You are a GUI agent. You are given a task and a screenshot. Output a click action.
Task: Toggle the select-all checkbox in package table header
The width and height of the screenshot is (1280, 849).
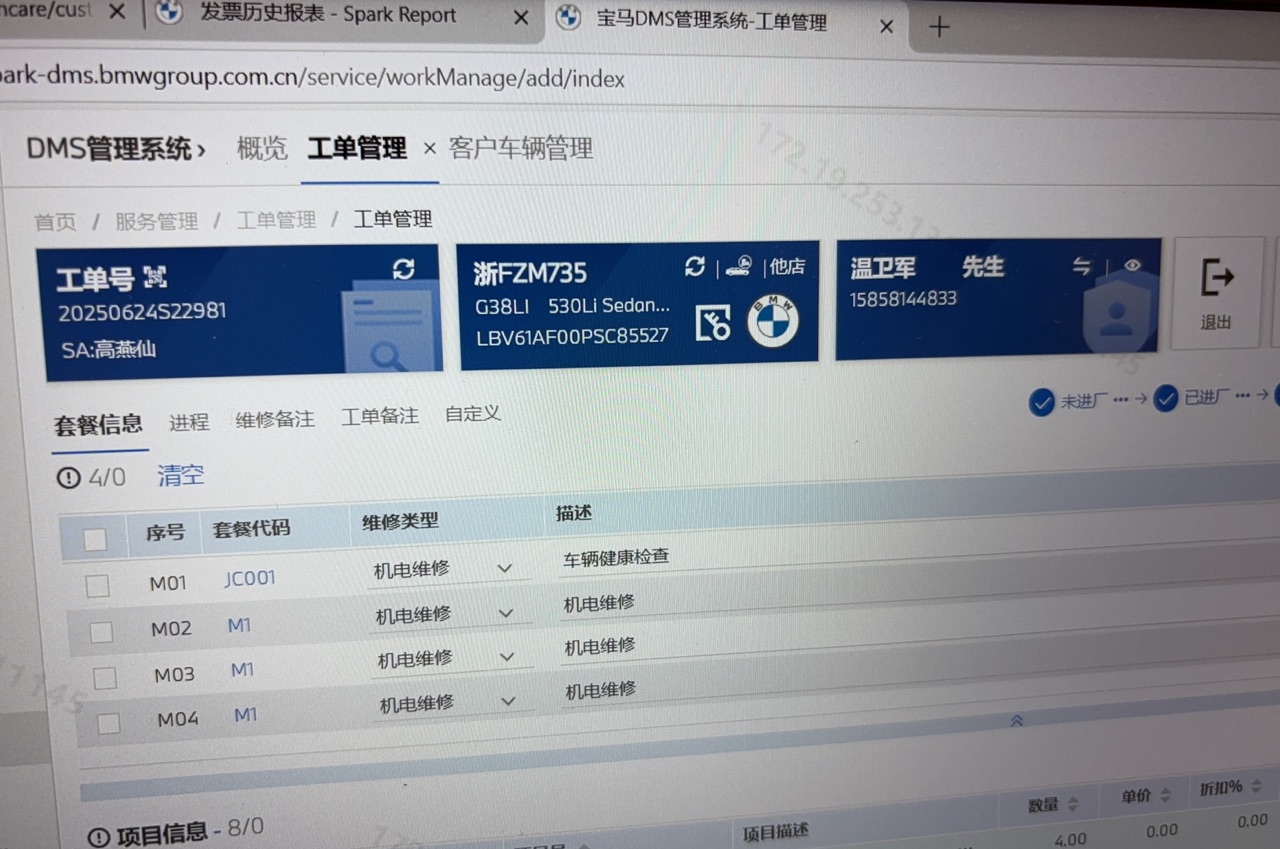(95, 540)
